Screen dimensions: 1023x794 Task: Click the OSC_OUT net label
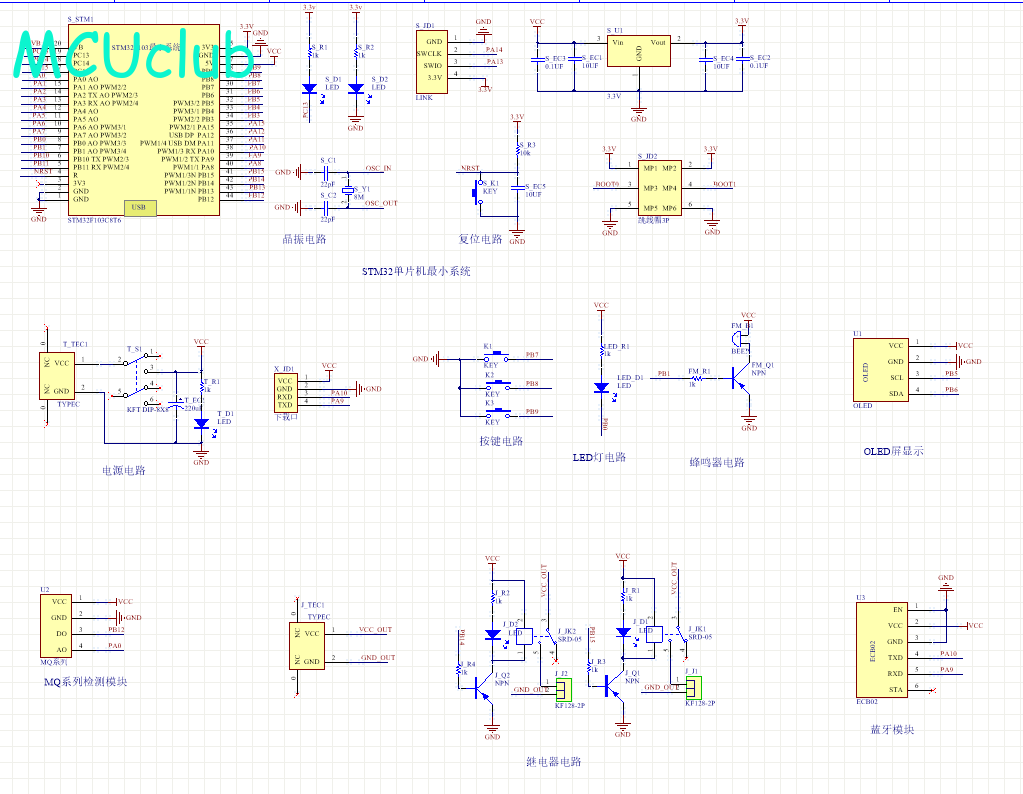381,203
